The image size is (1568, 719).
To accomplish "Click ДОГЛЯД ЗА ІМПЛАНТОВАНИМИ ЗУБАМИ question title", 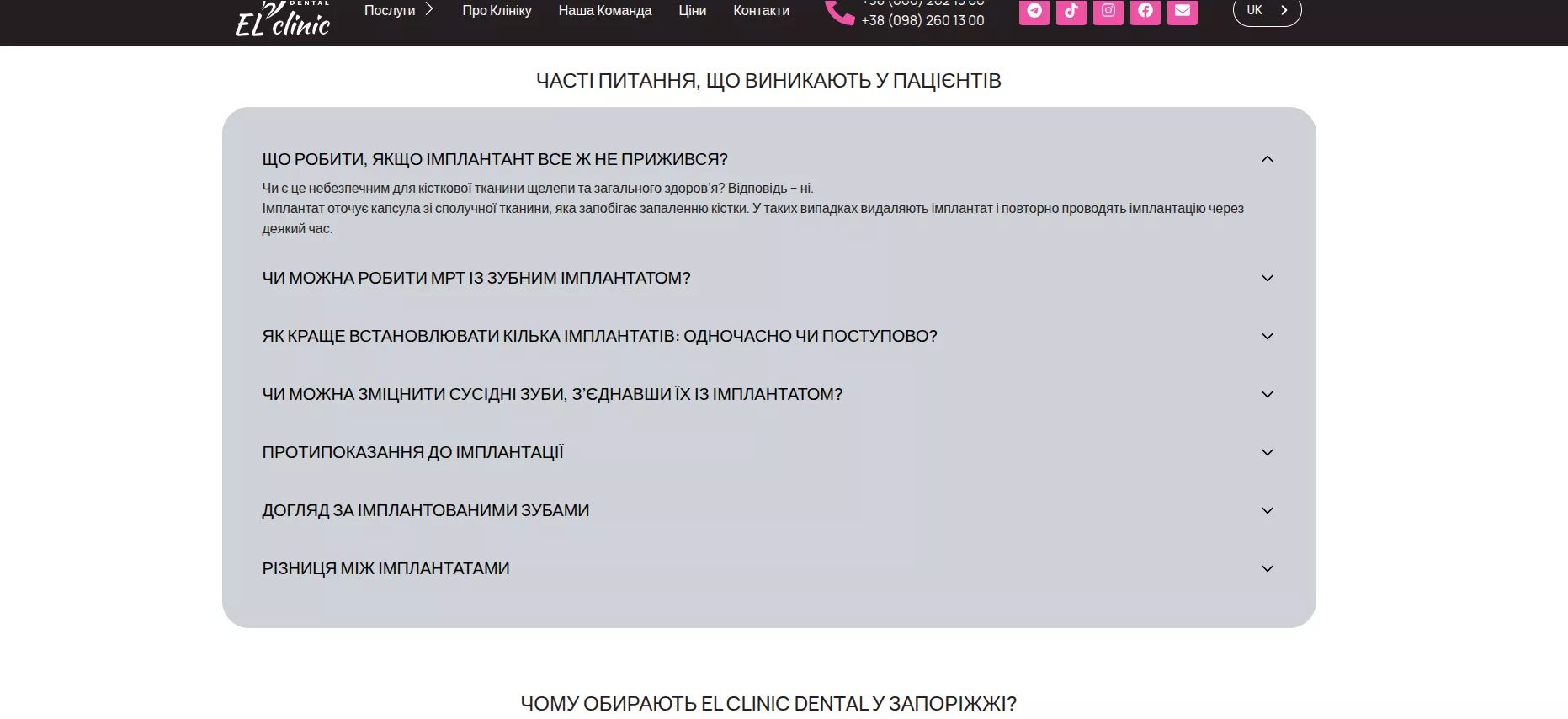I will pos(425,510).
